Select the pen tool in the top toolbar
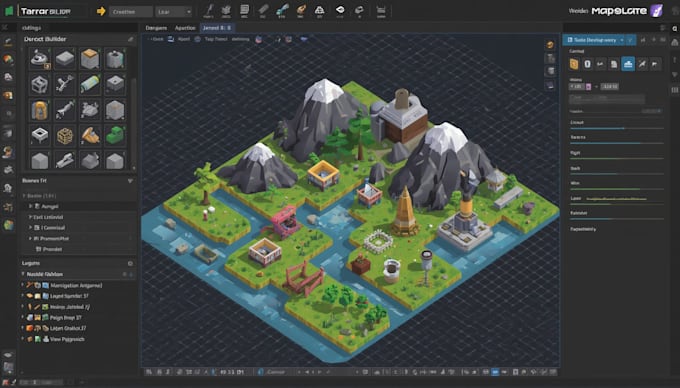Viewport: 680px width, 388px height. 209,11
